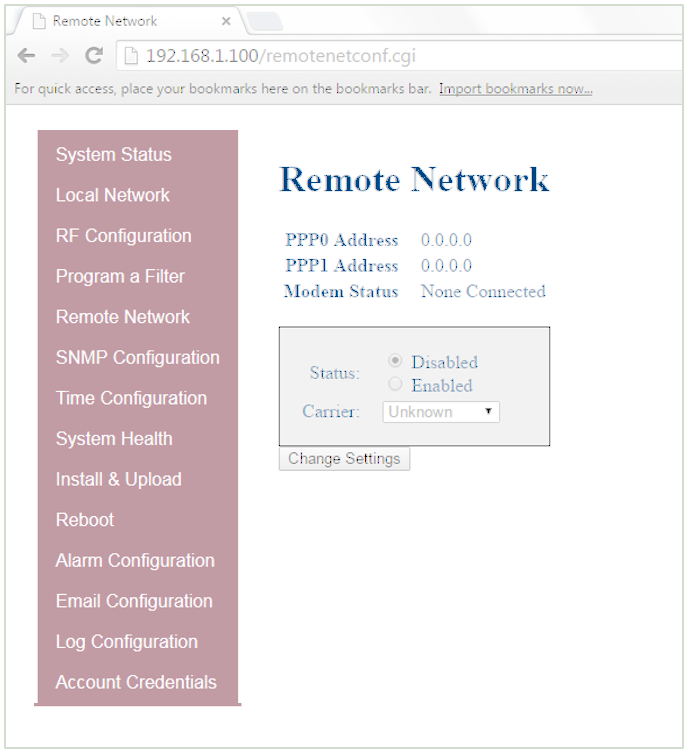This screenshot has height=754, width=693.
Task: Click the browser forward arrow
Action: pos(60,56)
